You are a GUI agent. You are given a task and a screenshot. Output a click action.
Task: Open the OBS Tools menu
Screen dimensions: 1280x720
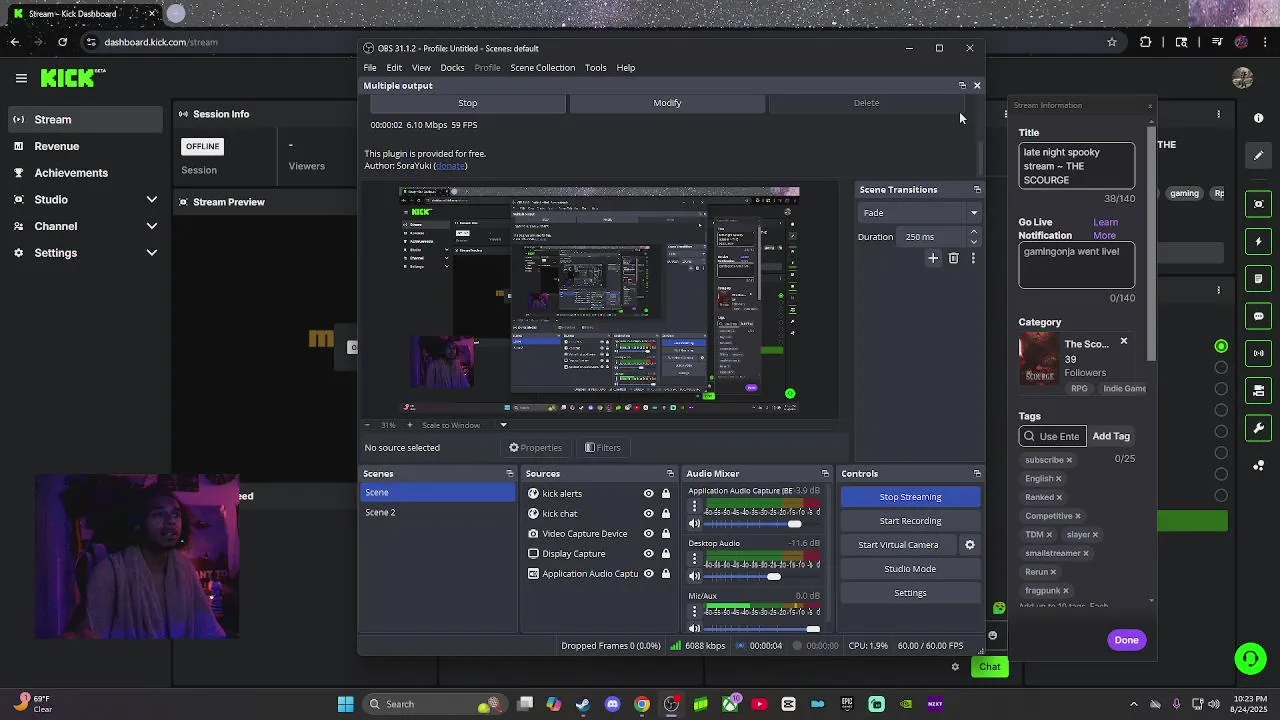coord(595,68)
